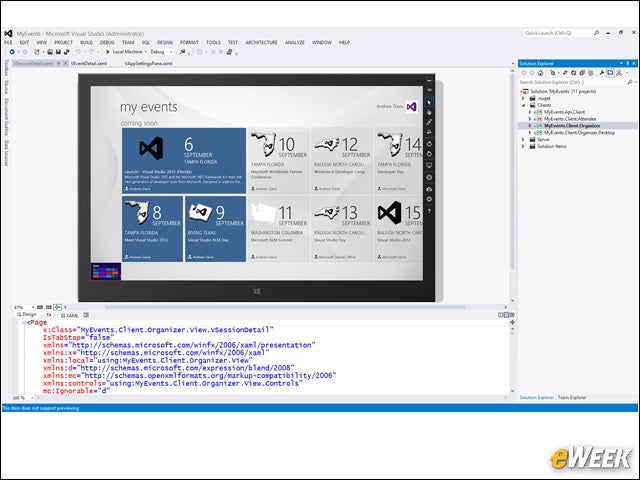
Task: Select the 9 September Irving Texas tile
Action: [x=216, y=229]
